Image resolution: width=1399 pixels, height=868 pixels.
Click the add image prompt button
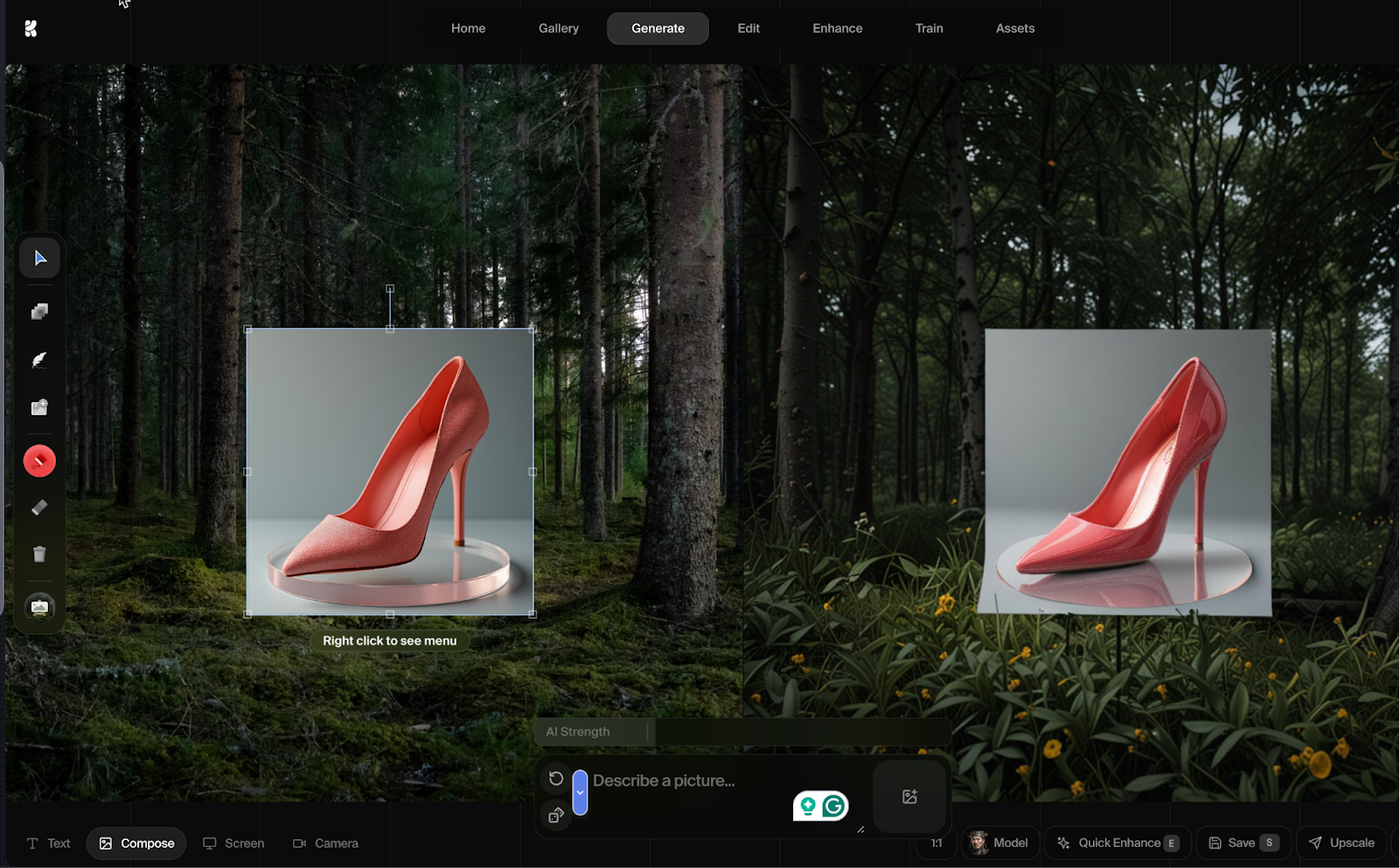pyautogui.click(x=909, y=796)
